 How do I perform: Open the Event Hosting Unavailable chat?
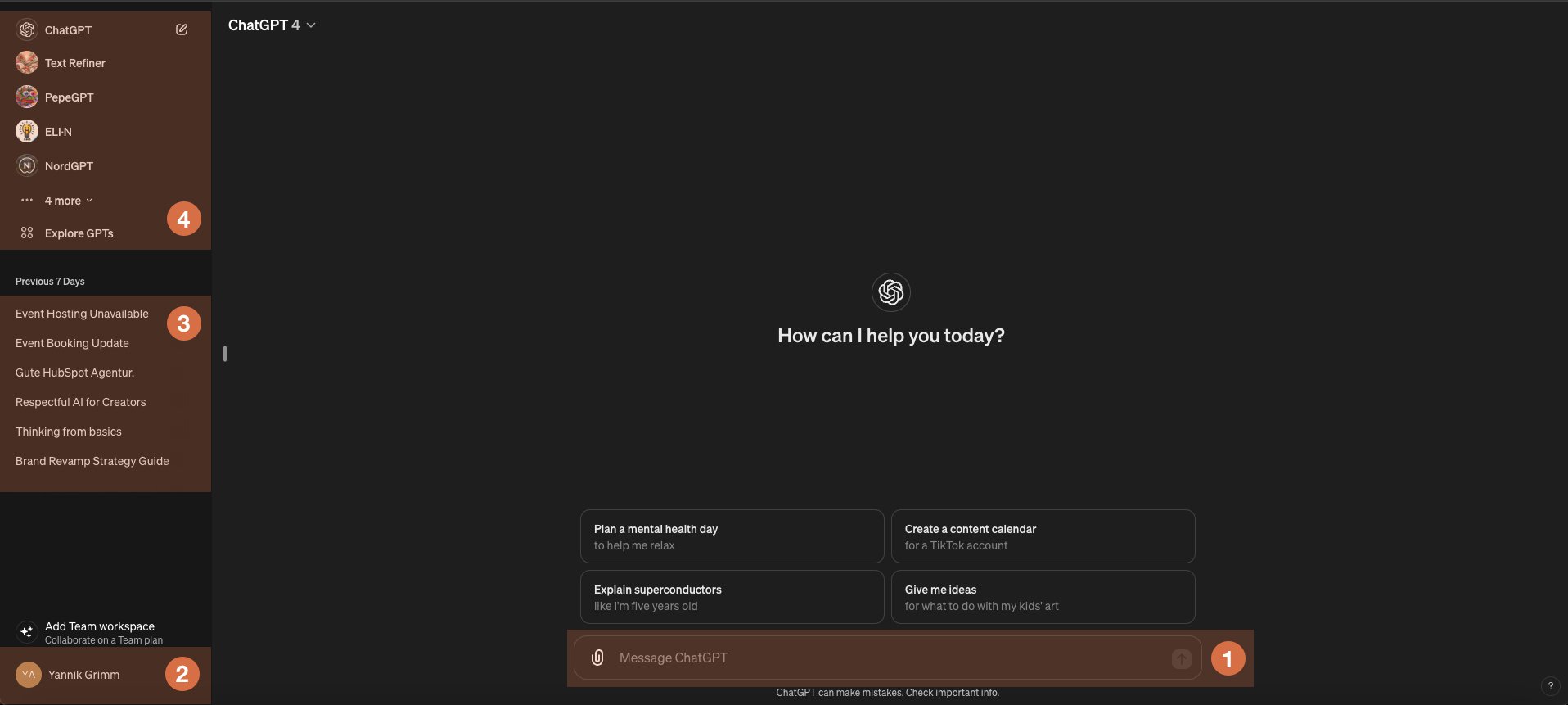82,314
